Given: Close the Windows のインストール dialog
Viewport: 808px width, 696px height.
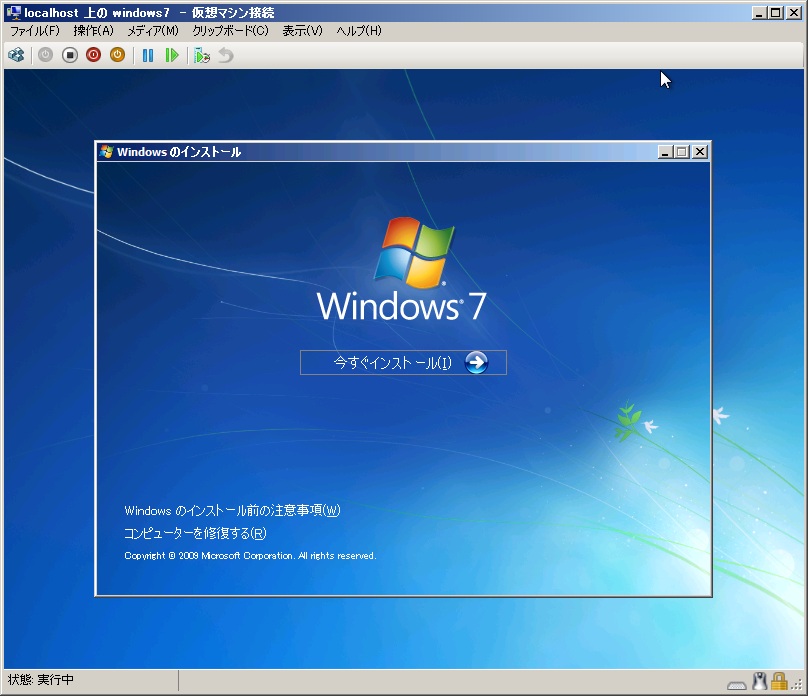Looking at the screenshot, I should tap(700, 152).
